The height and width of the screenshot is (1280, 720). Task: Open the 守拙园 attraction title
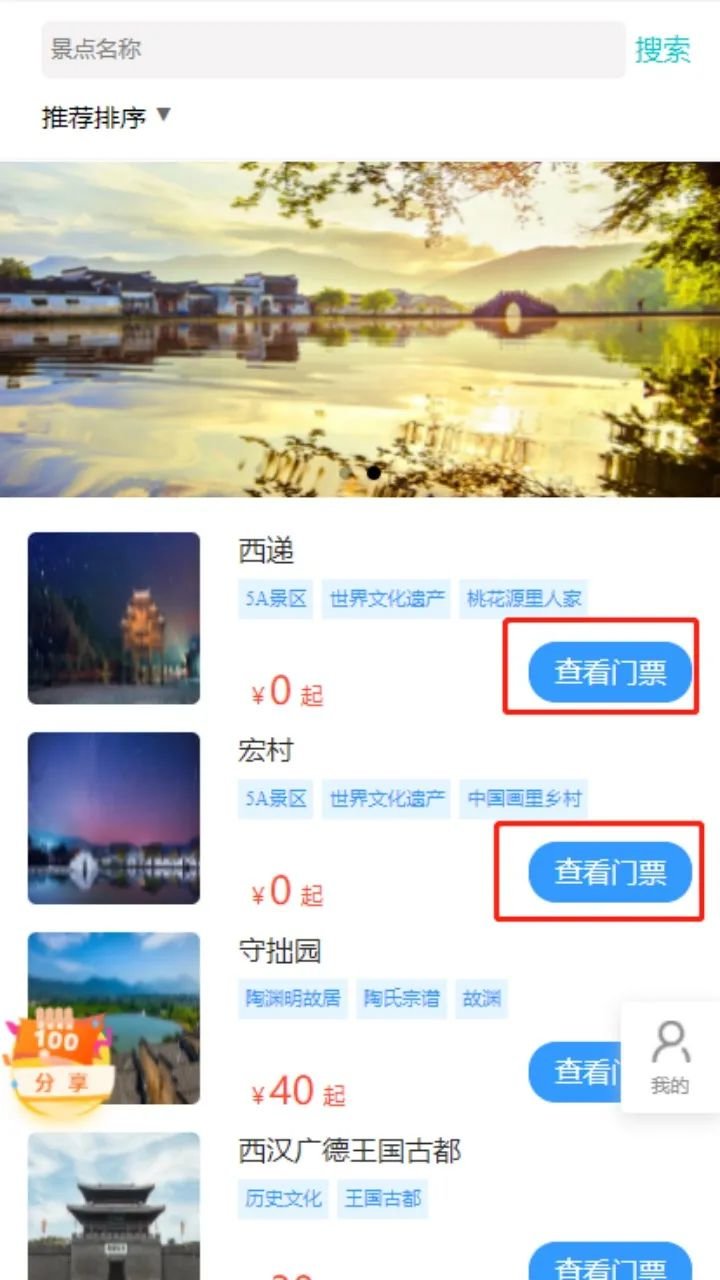click(x=280, y=951)
